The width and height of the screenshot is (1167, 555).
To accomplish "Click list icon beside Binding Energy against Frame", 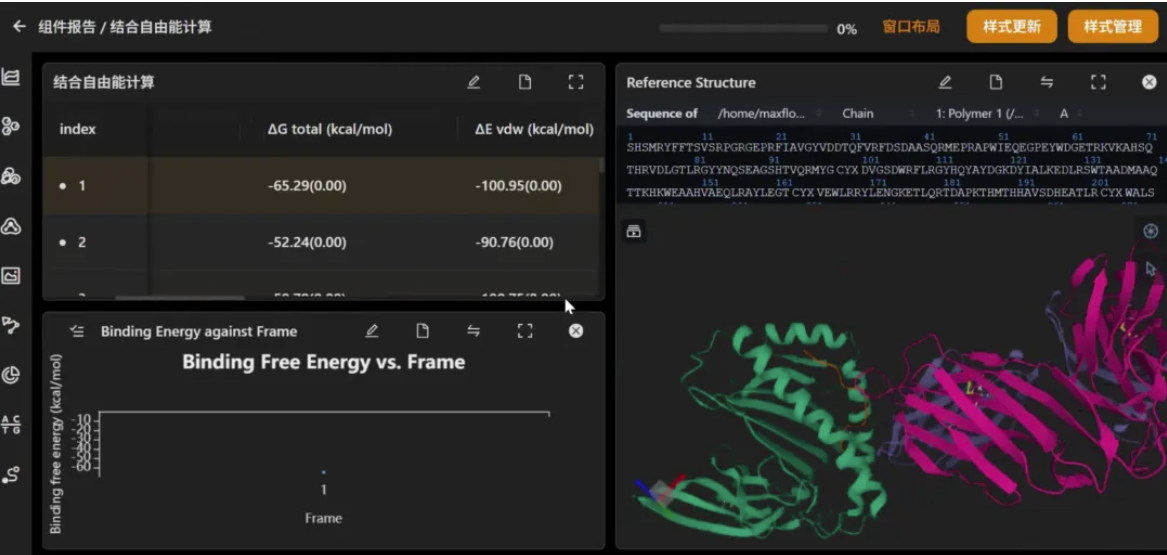I will pos(77,331).
